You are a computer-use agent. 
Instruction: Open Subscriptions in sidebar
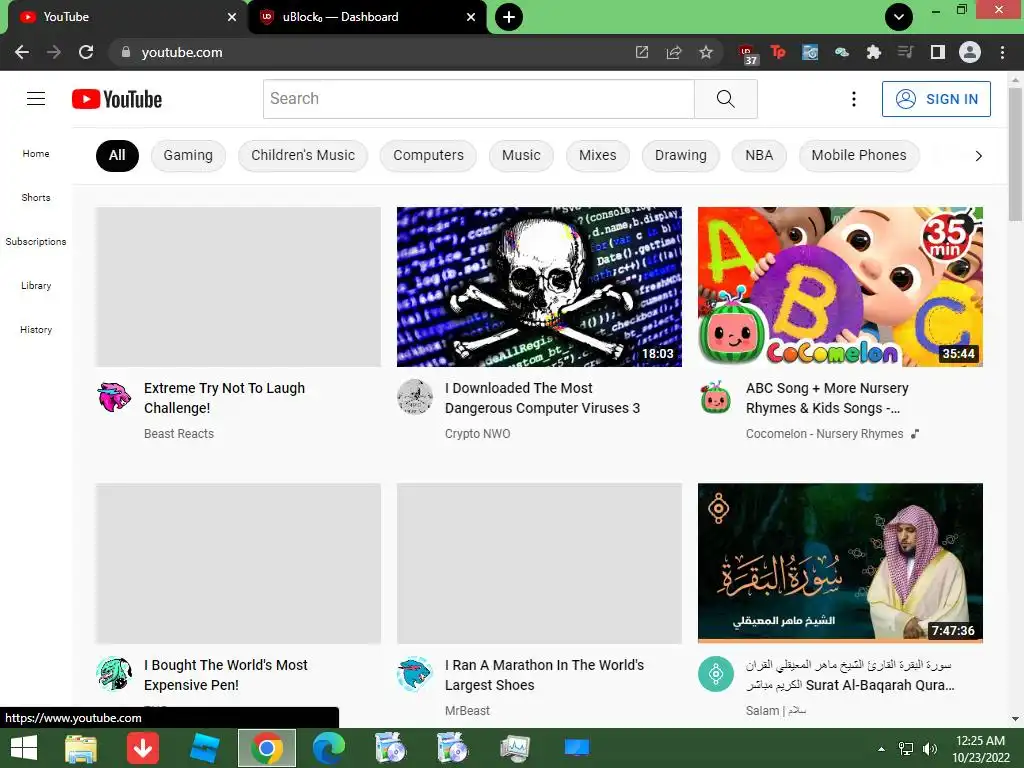pyautogui.click(x=36, y=242)
